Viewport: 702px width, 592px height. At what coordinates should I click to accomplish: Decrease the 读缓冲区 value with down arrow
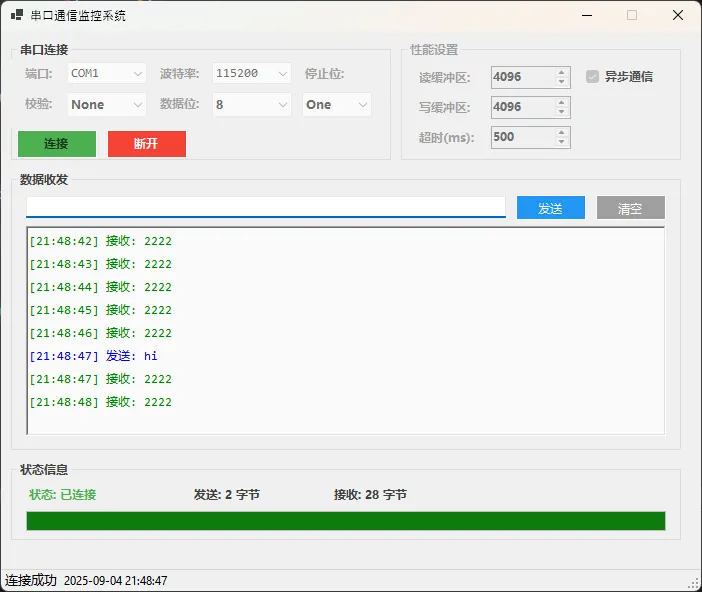pos(561,82)
